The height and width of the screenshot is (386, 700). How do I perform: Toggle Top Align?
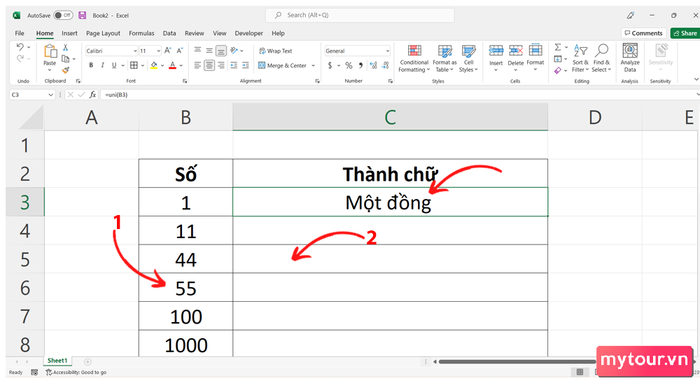click(198, 51)
